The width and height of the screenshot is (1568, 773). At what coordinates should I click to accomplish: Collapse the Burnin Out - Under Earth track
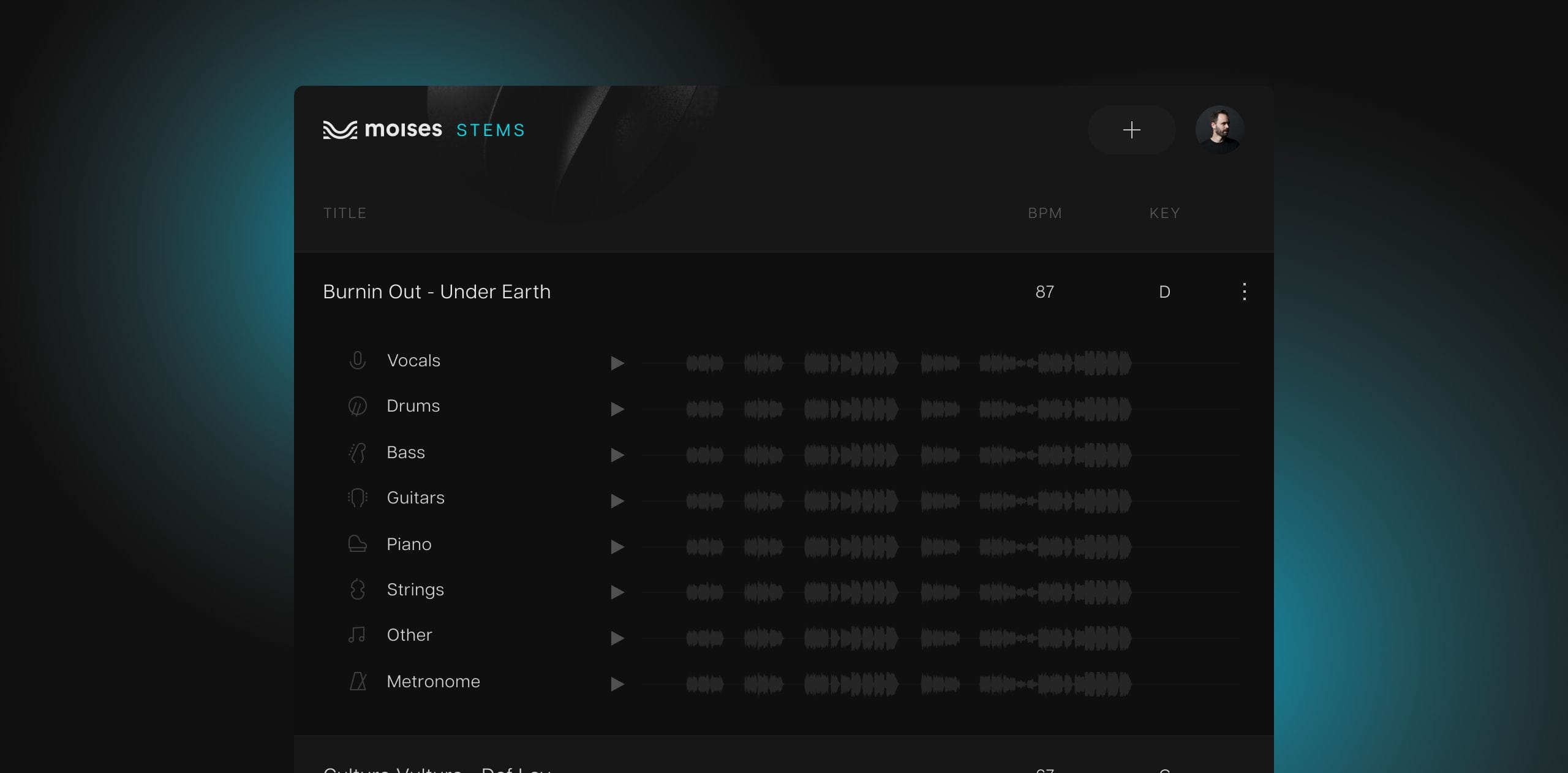click(x=437, y=292)
